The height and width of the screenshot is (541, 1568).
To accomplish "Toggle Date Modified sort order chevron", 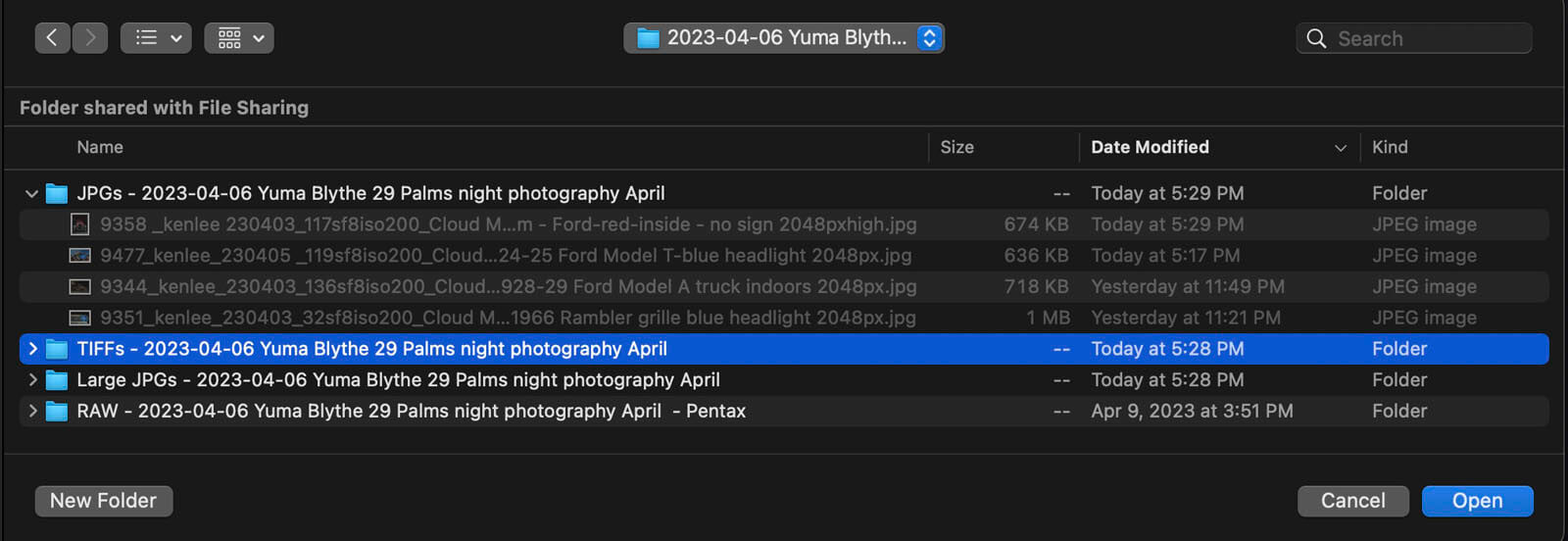I will [1340, 148].
